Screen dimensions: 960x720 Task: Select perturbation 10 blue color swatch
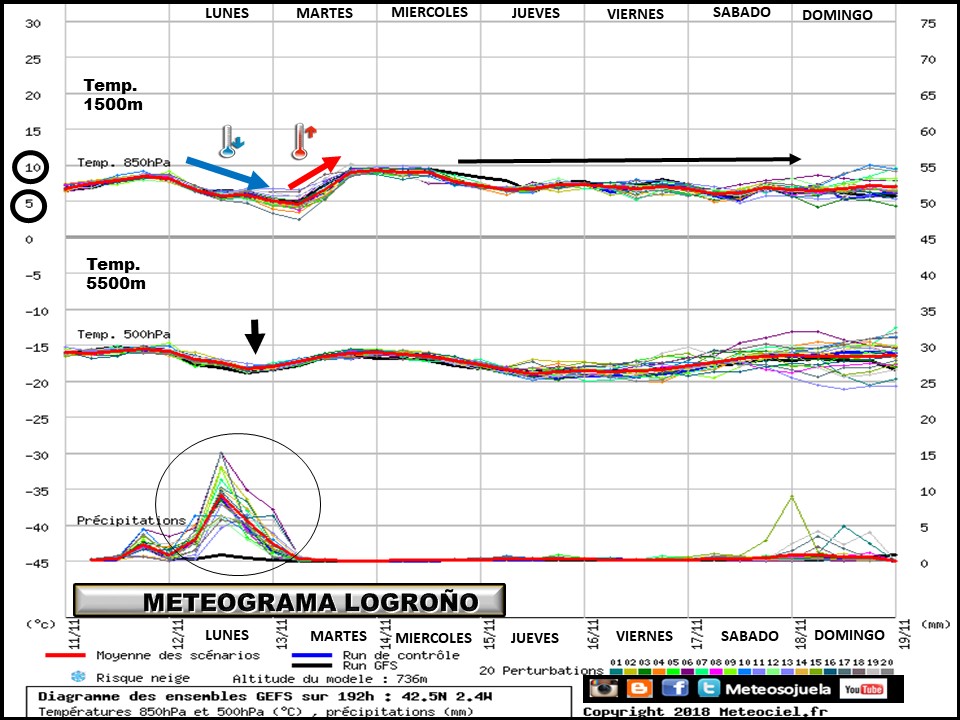(745, 672)
